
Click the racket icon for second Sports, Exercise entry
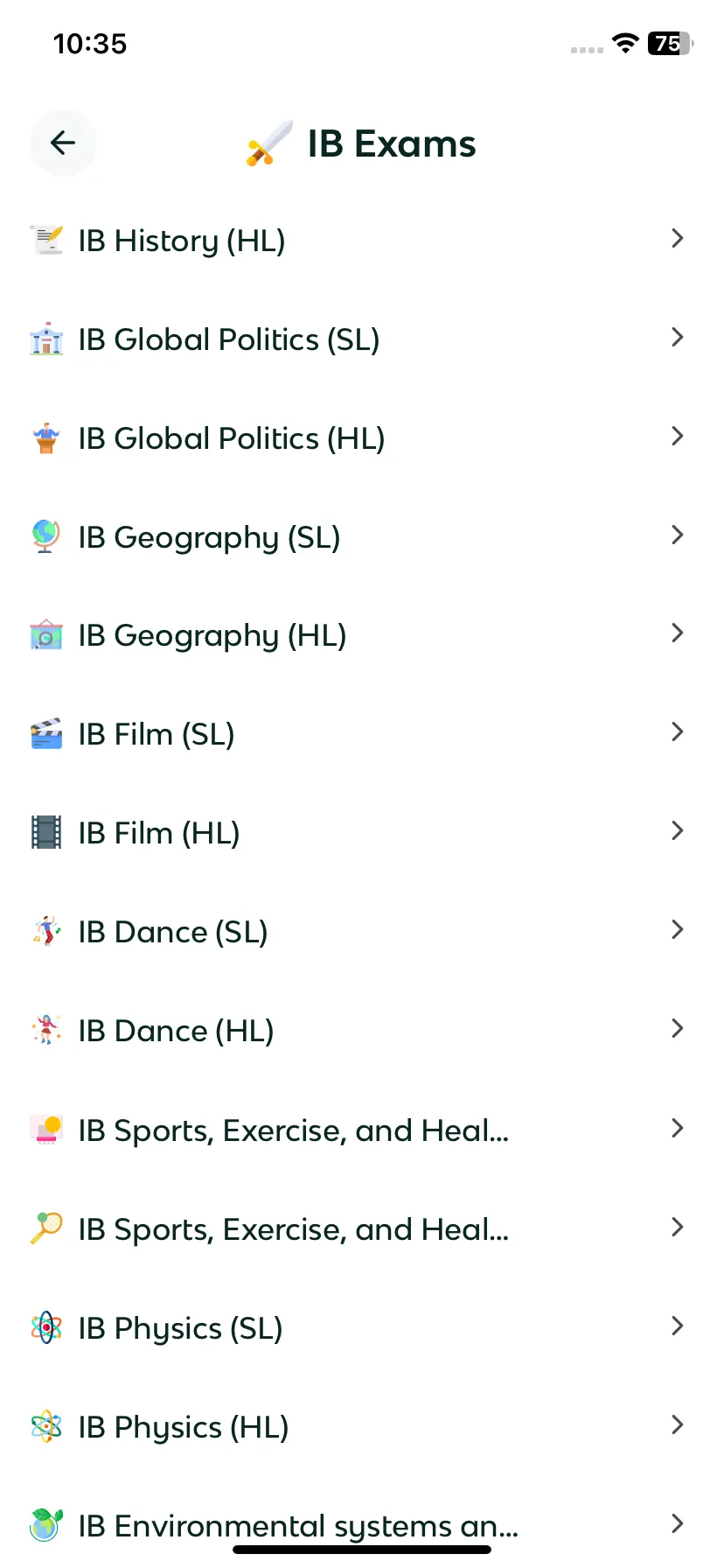(x=46, y=1228)
